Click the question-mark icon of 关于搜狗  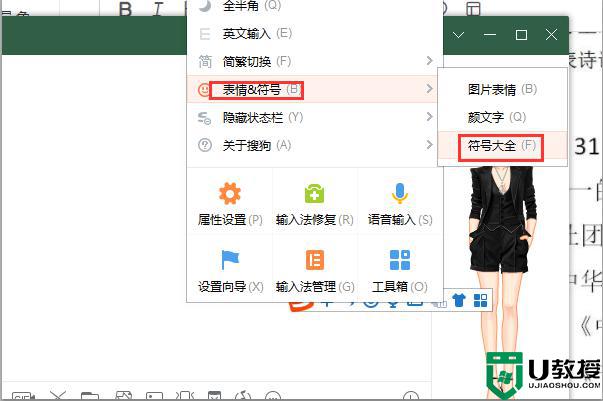(205, 145)
